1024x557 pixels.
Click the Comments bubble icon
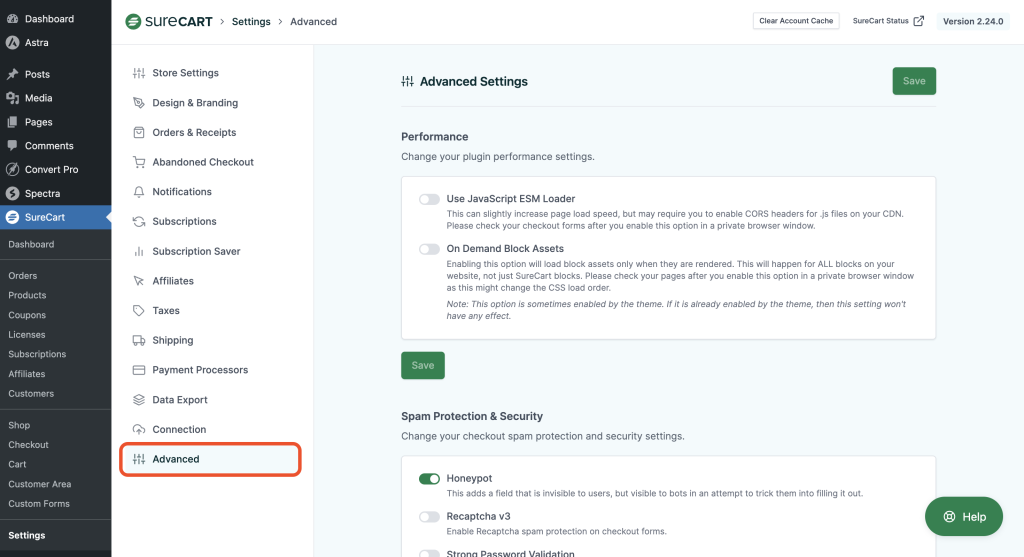[12, 146]
